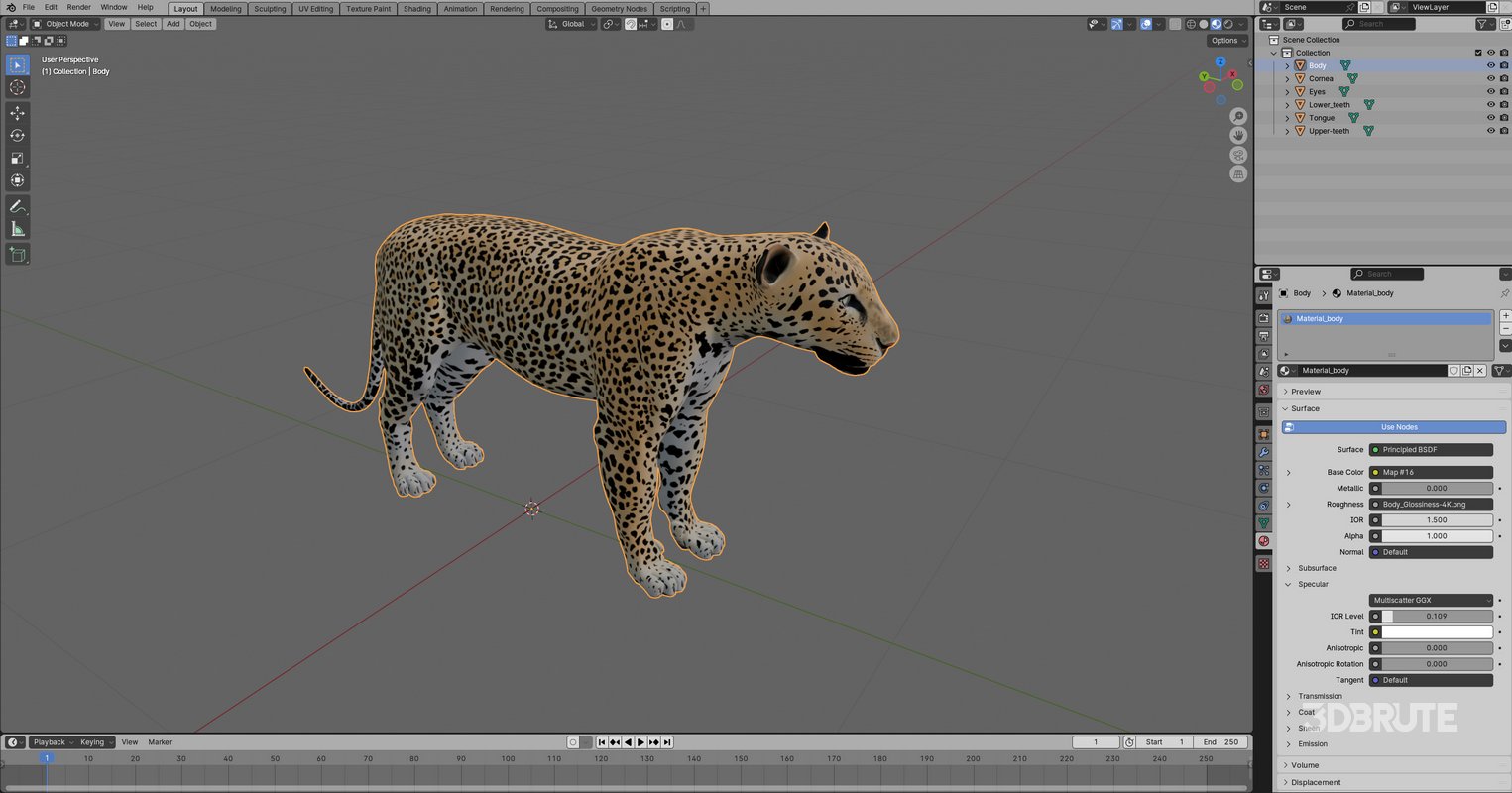Activate the Measure tool

17,228
